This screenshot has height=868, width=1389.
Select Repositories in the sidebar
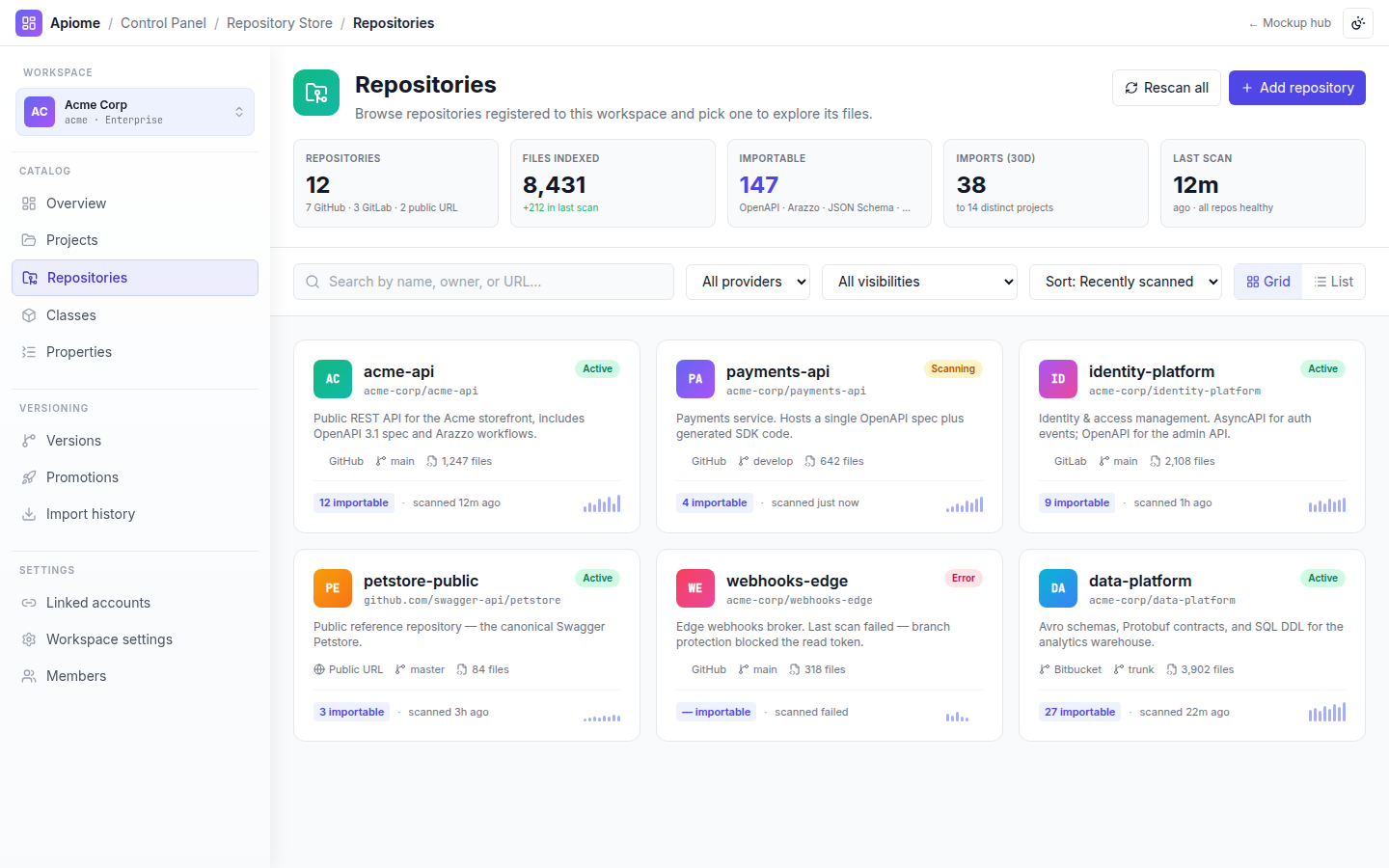click(x=135, y=278)
